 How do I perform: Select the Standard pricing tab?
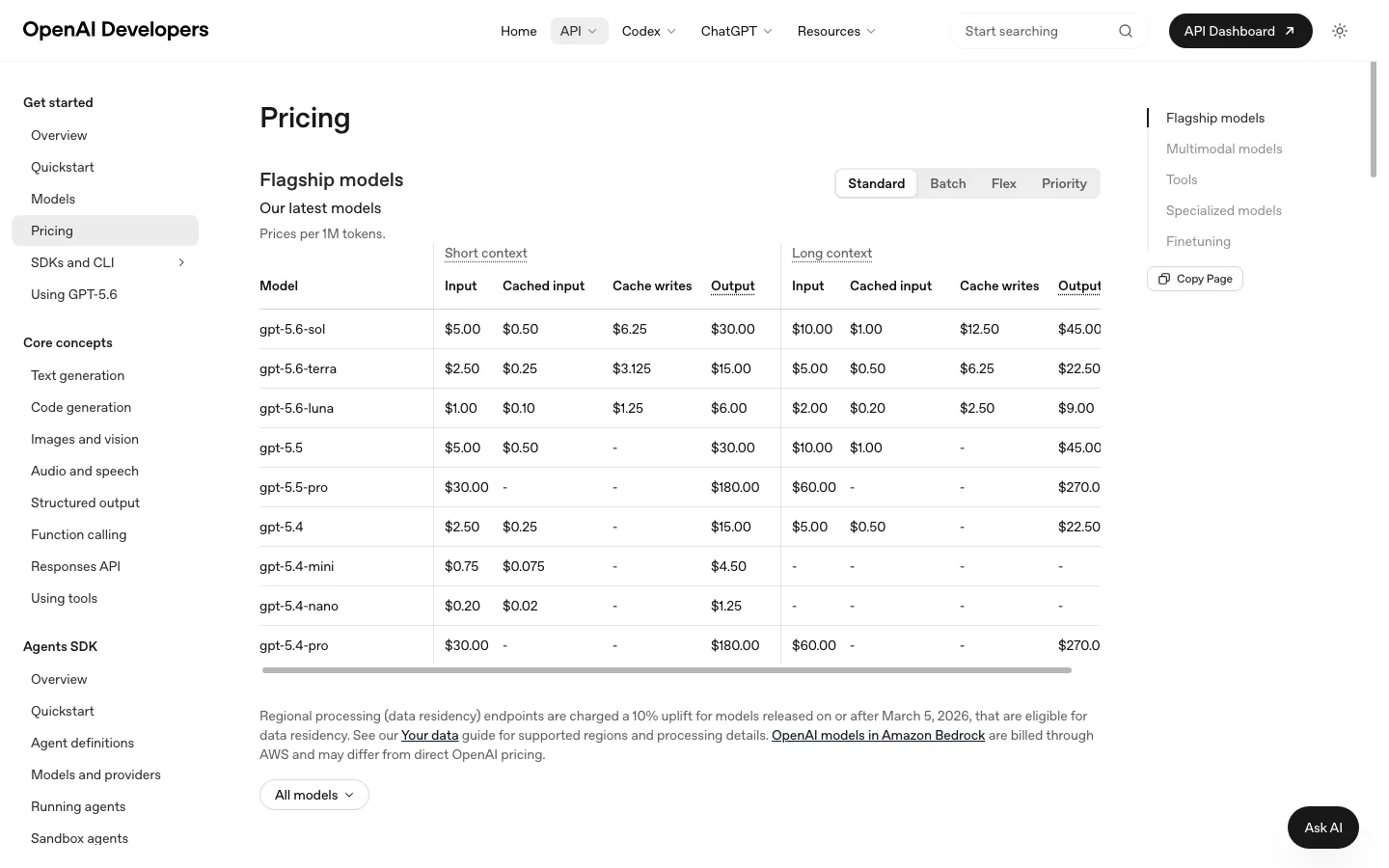click(x=876, y=183)
